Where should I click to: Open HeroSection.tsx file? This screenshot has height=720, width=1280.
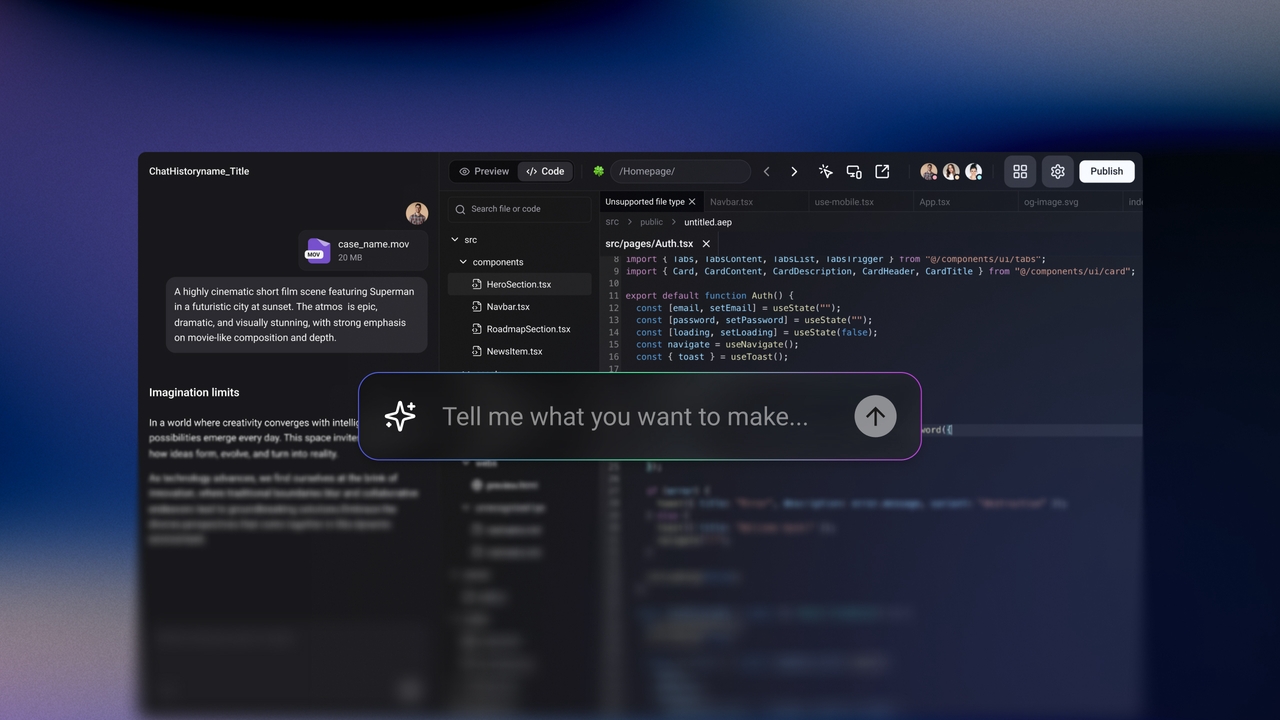pyautogui.click(x=519, y=284)
